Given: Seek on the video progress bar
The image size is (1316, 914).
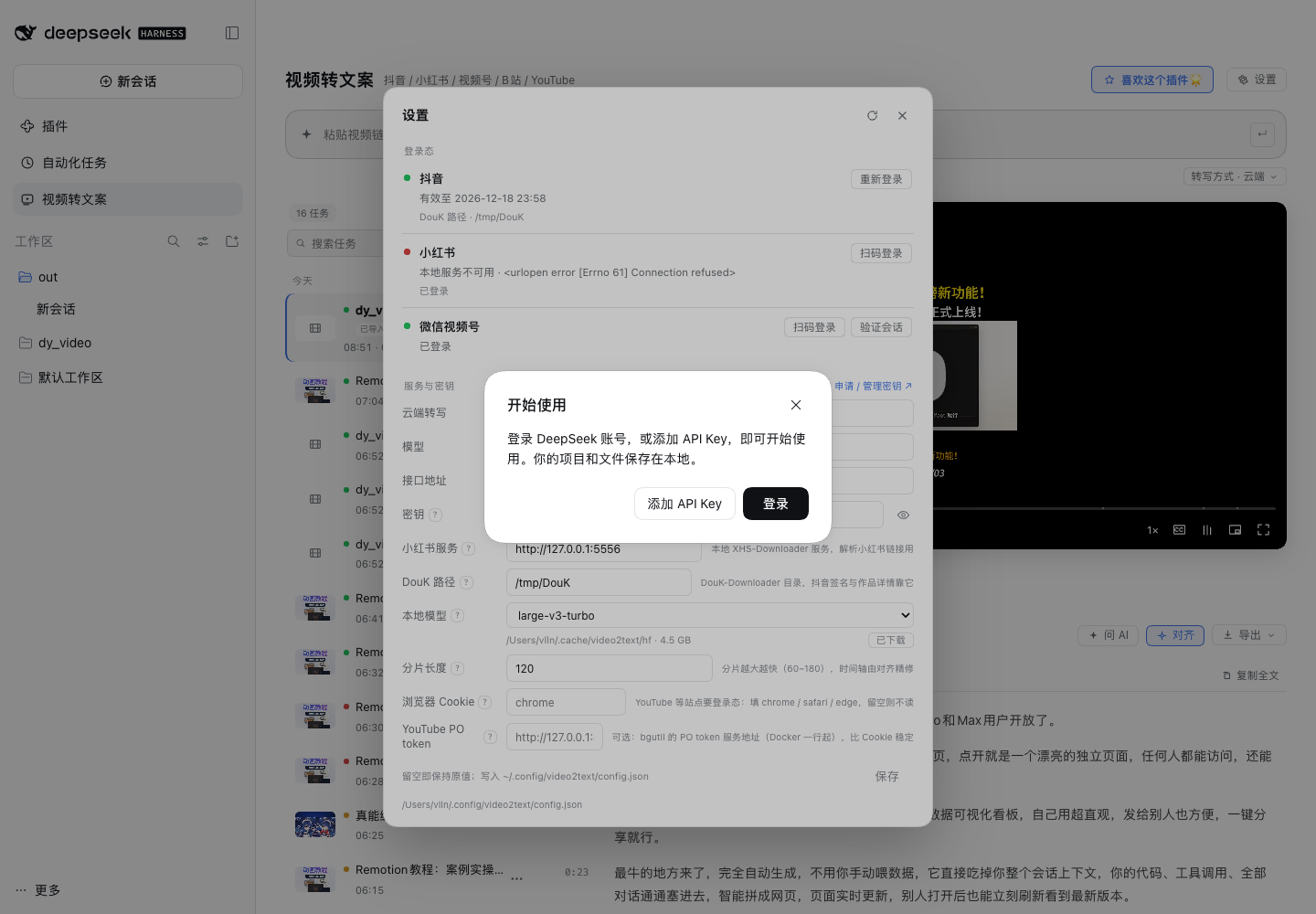Looking at the screenshot, I should pyautogui.click(x=1104, y=508).
